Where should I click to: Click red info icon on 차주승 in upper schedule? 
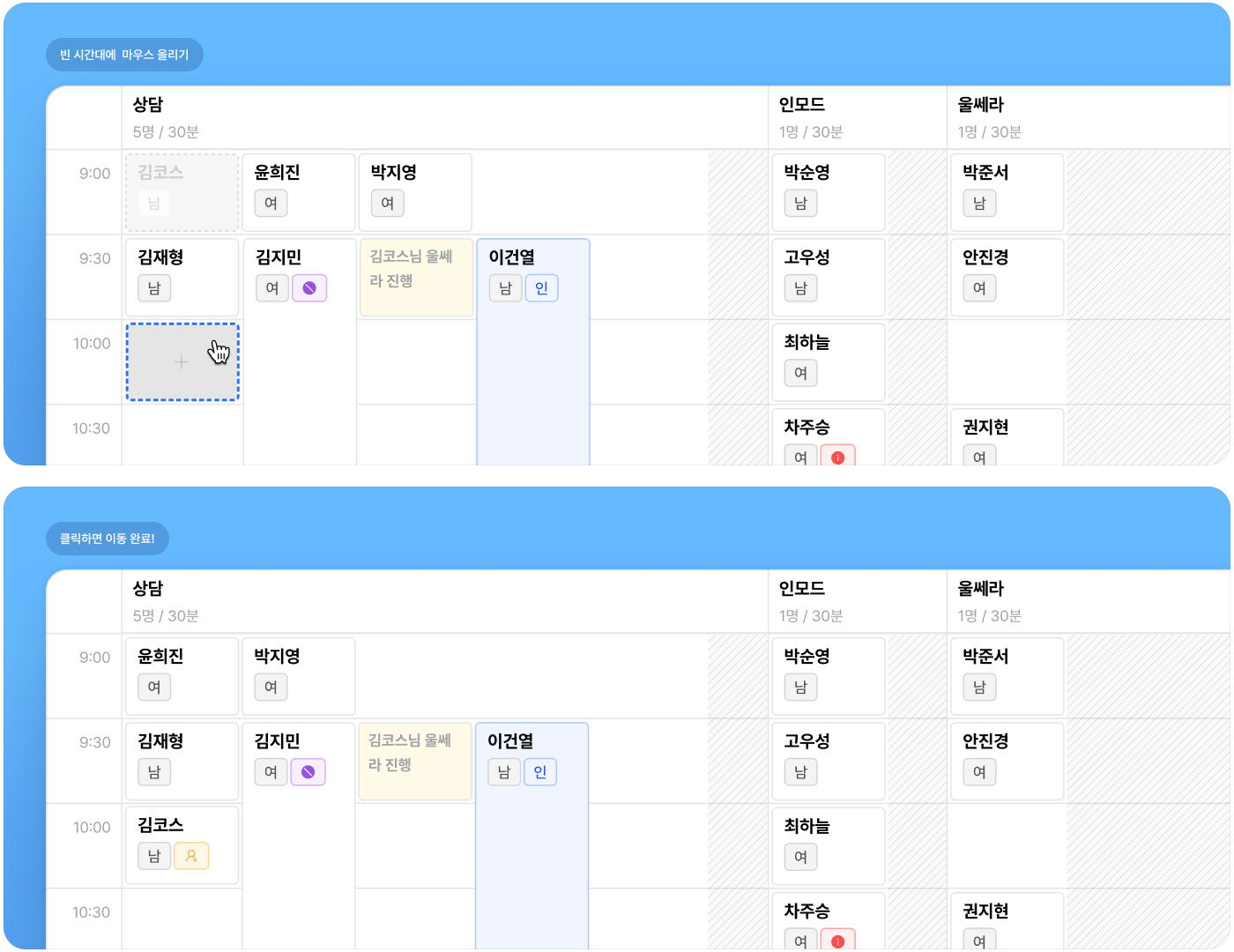click(837, 457)
